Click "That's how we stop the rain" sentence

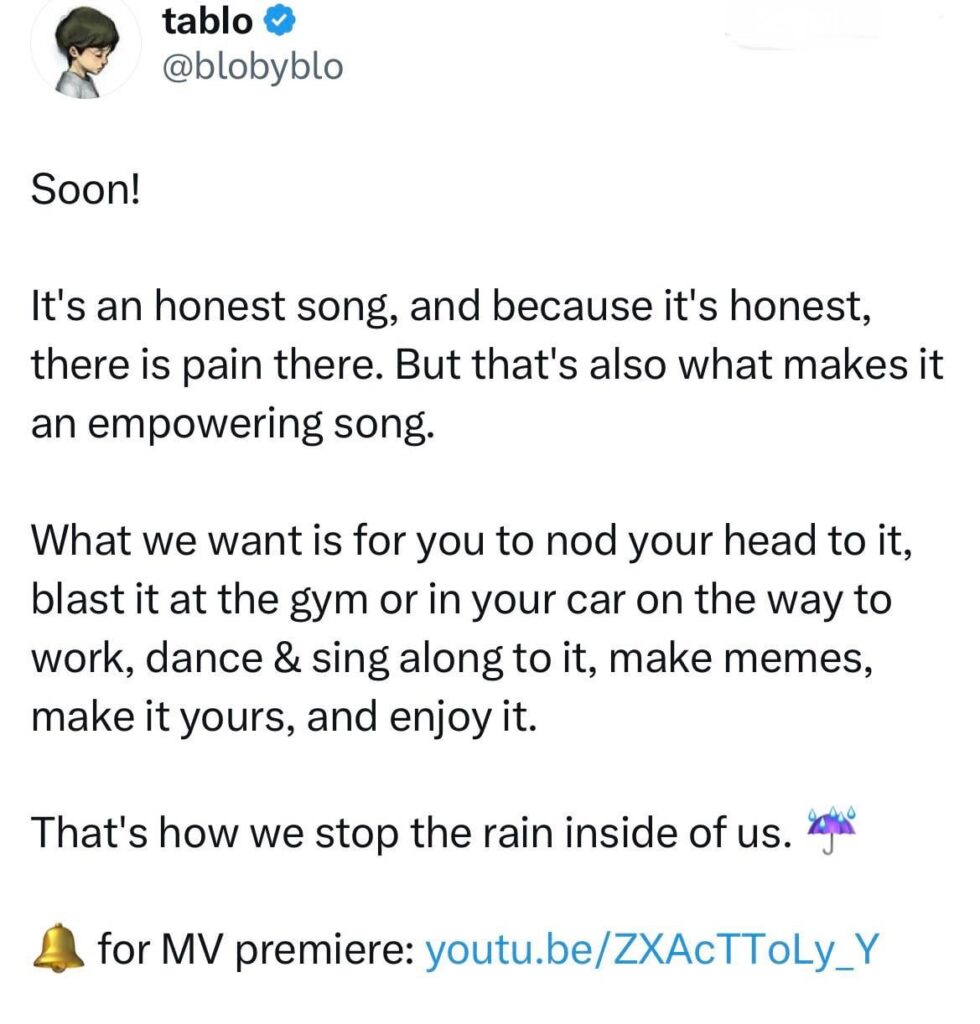coord(411,834)
